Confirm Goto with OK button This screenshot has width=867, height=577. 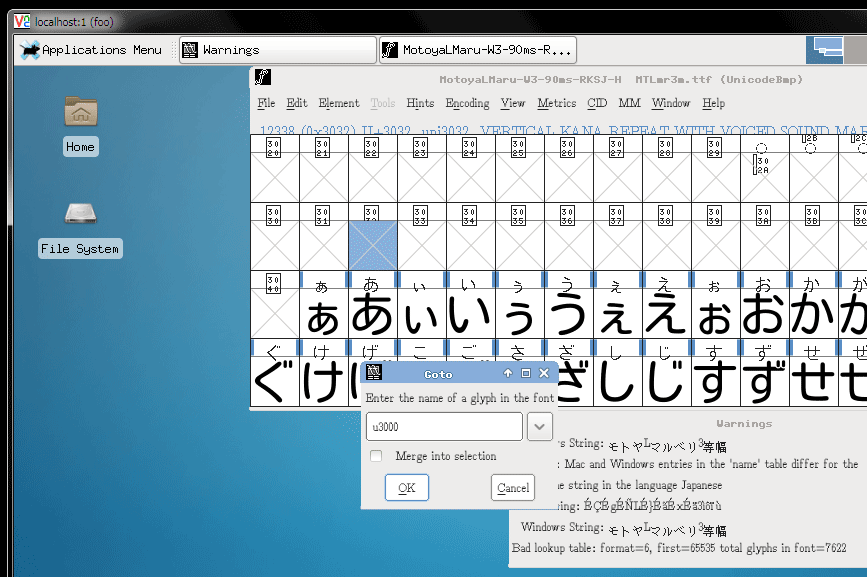click(x=406, y=487)
